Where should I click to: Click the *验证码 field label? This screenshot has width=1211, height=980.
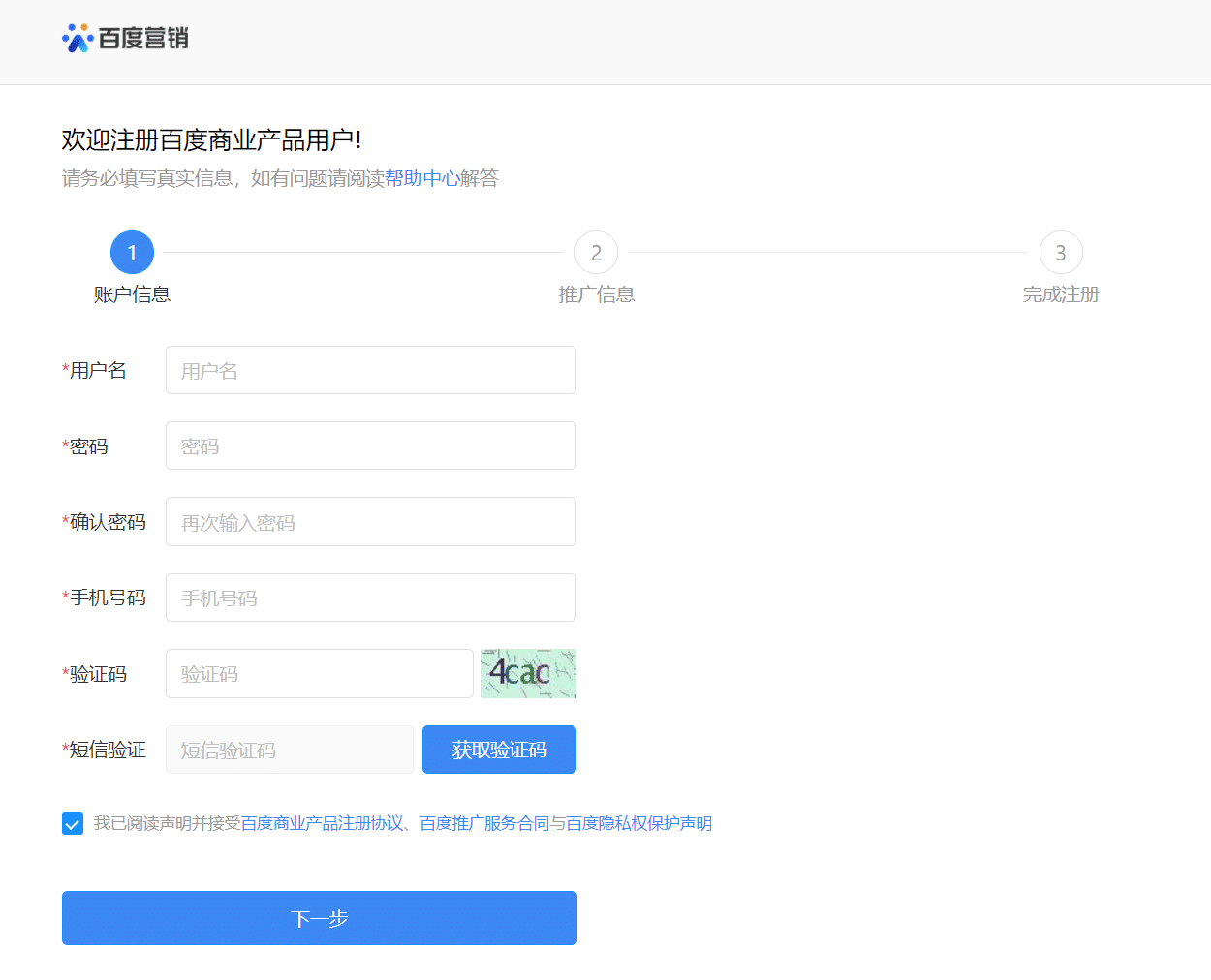[94, 674]
